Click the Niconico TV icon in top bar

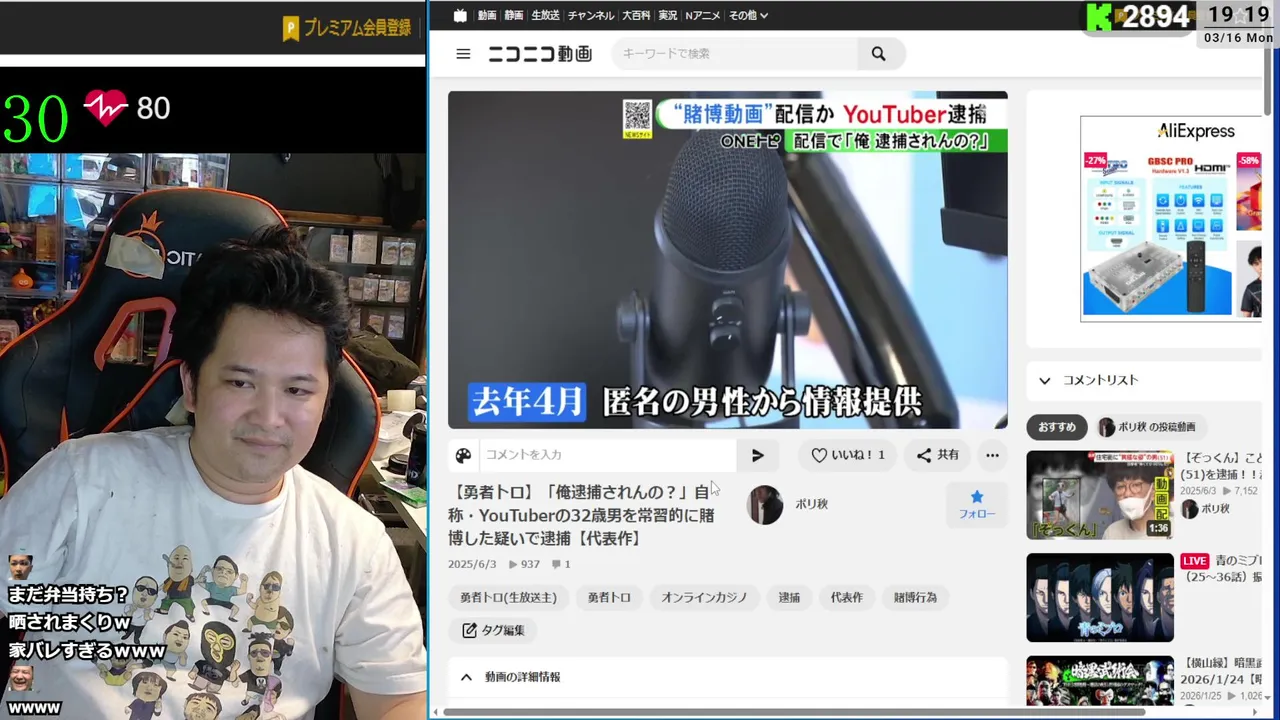coord(460,15)
